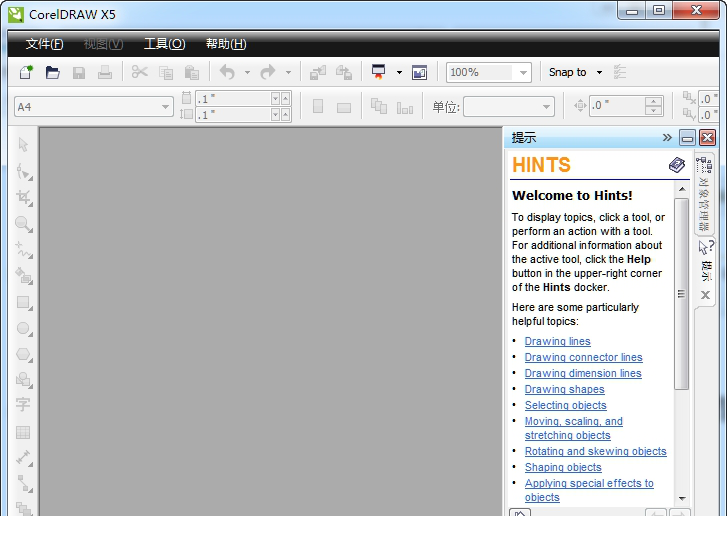Select the Freehand tool
This screenshot has height=536, width=727.
tap(24, 250)
